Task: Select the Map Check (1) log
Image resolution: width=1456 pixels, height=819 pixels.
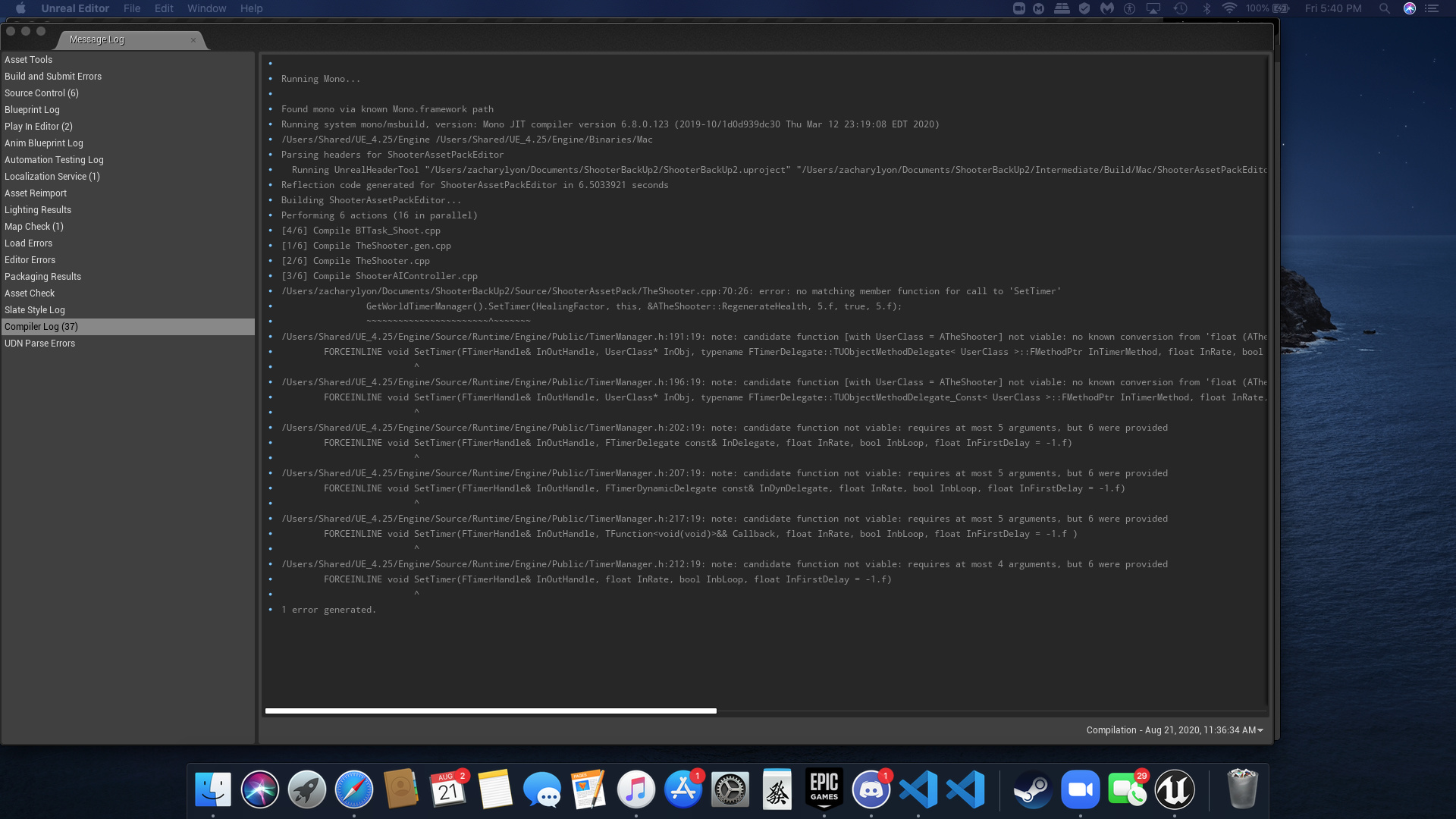Action: pyautogui.click(x=34, y=226)
